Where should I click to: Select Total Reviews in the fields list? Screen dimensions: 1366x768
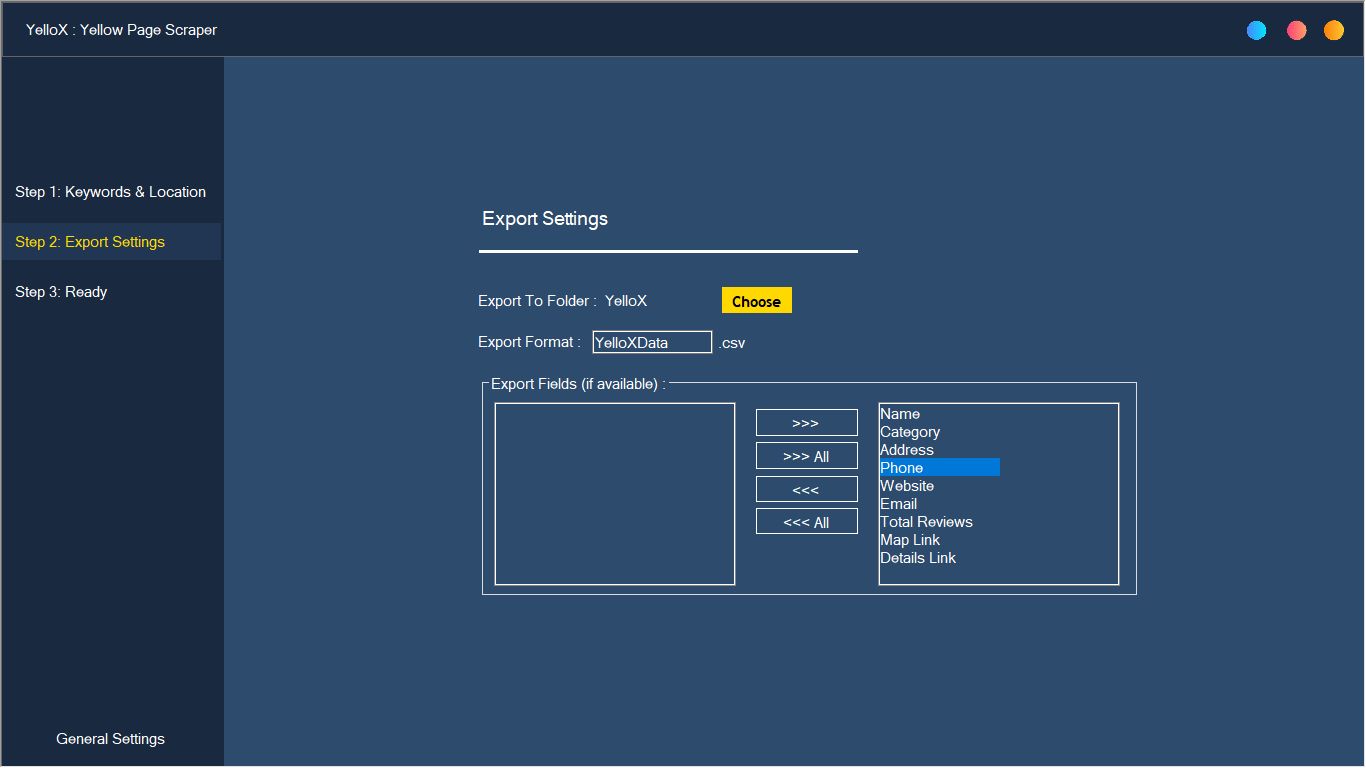(940, 522)
